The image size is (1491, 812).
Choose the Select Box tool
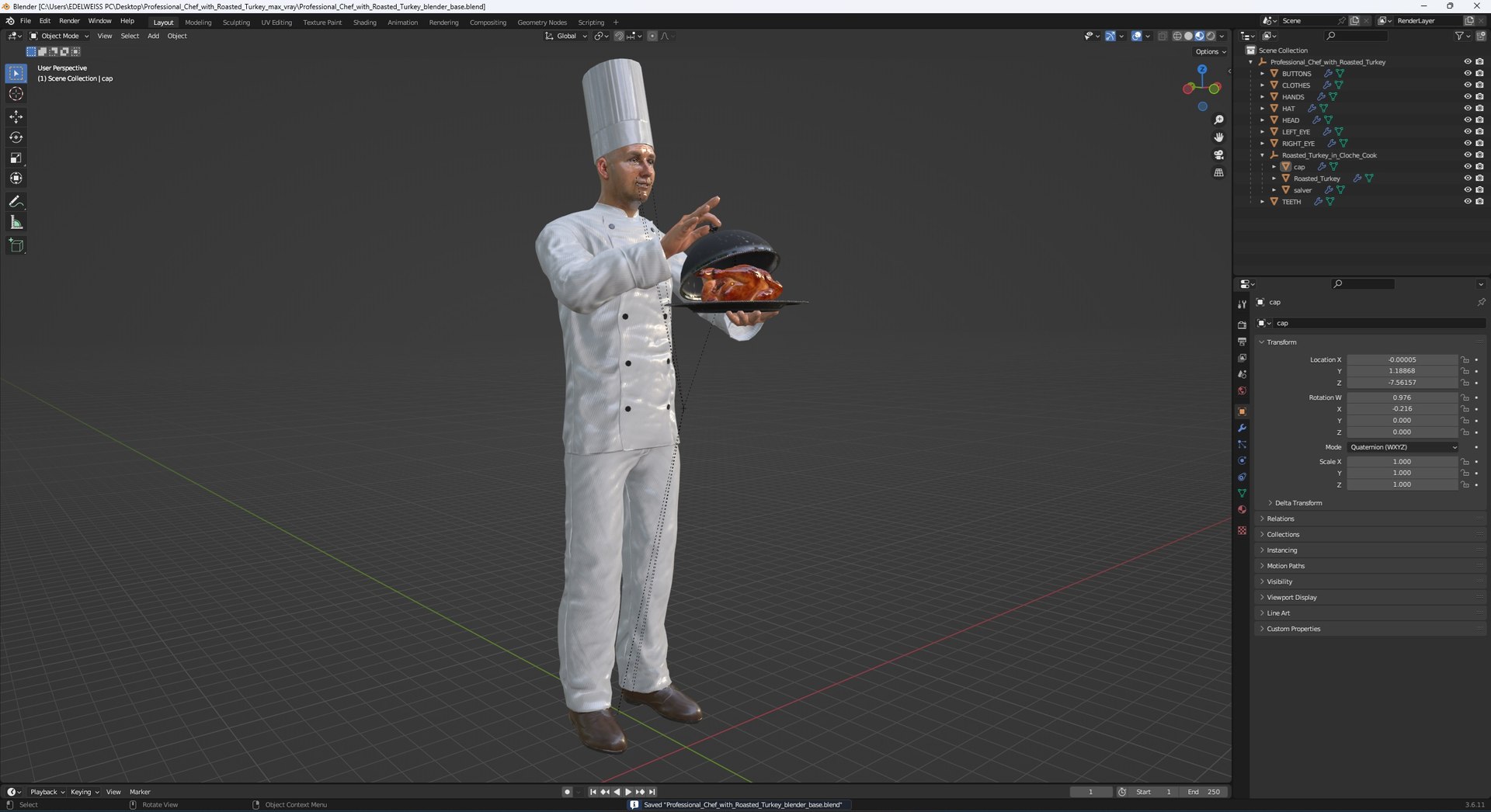16,73
